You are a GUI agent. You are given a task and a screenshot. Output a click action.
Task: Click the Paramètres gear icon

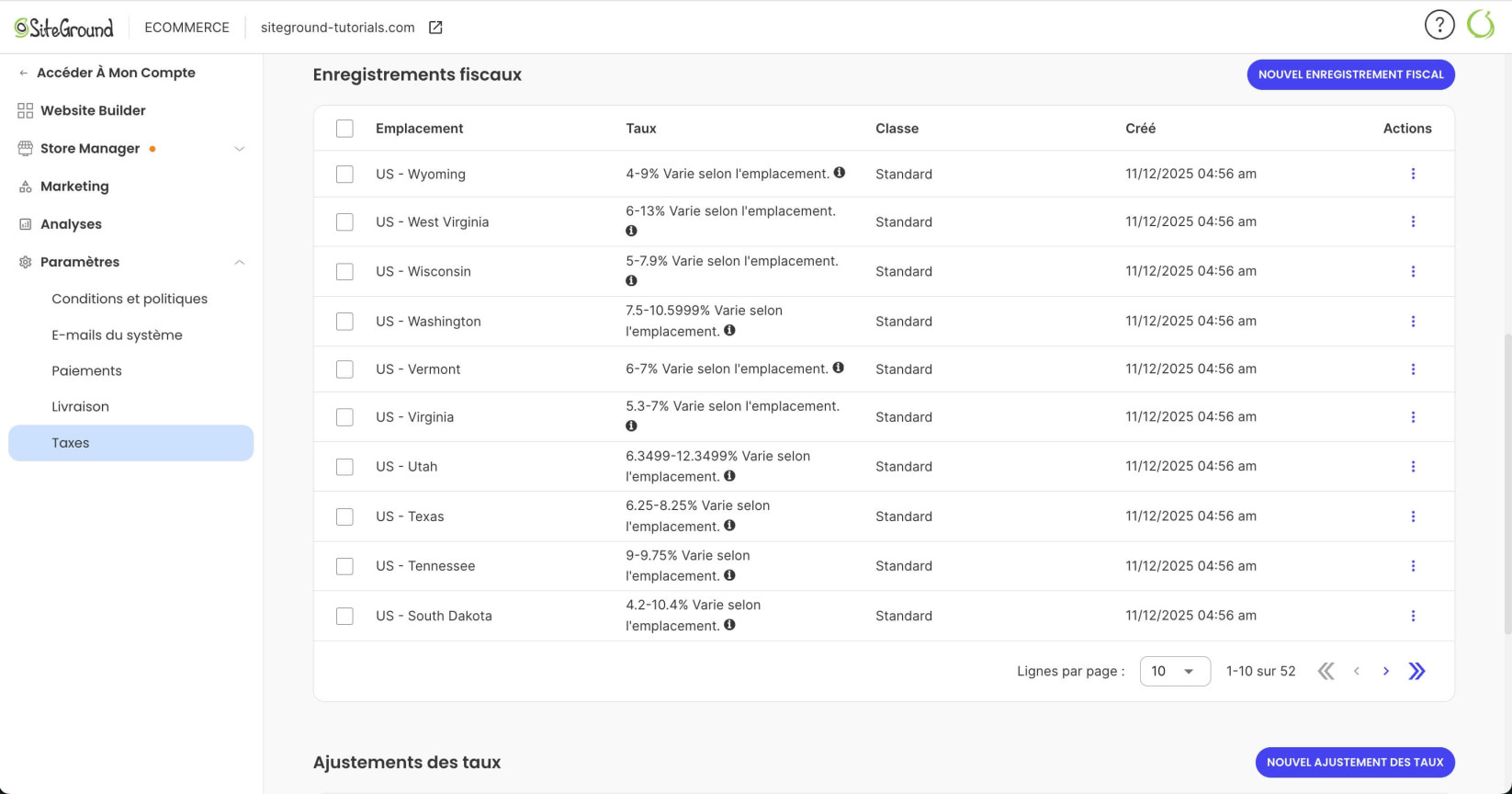[25, 262]
